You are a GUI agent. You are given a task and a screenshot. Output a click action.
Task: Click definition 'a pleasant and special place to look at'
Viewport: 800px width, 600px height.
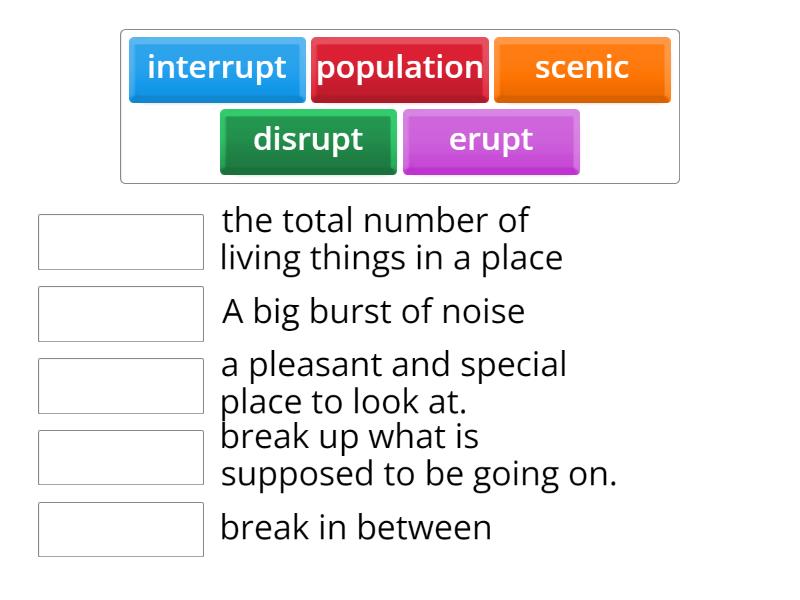pyautogui.click(x=393, y=383)
